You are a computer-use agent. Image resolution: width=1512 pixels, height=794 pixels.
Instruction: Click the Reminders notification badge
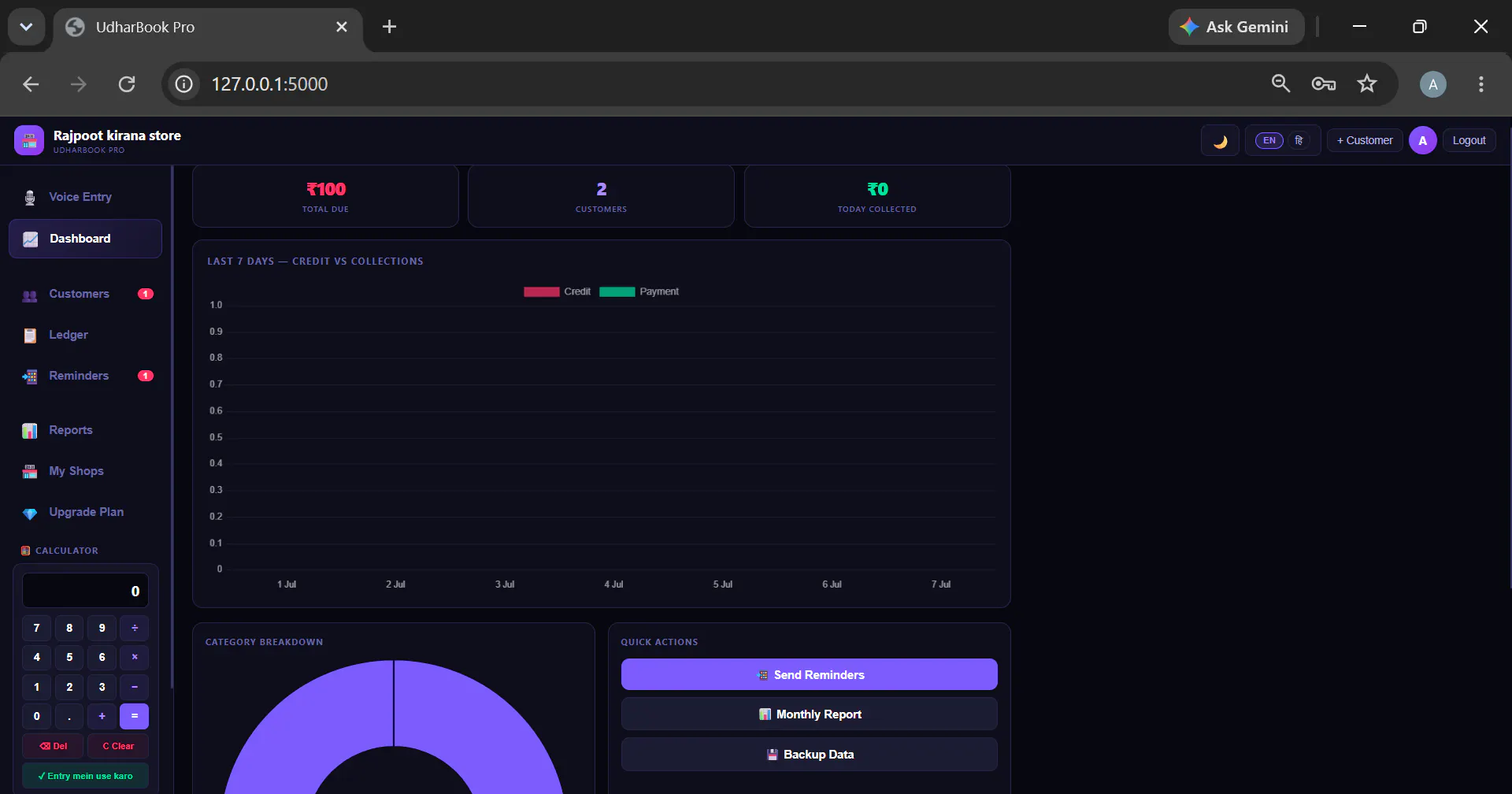[x=146, y=376]
